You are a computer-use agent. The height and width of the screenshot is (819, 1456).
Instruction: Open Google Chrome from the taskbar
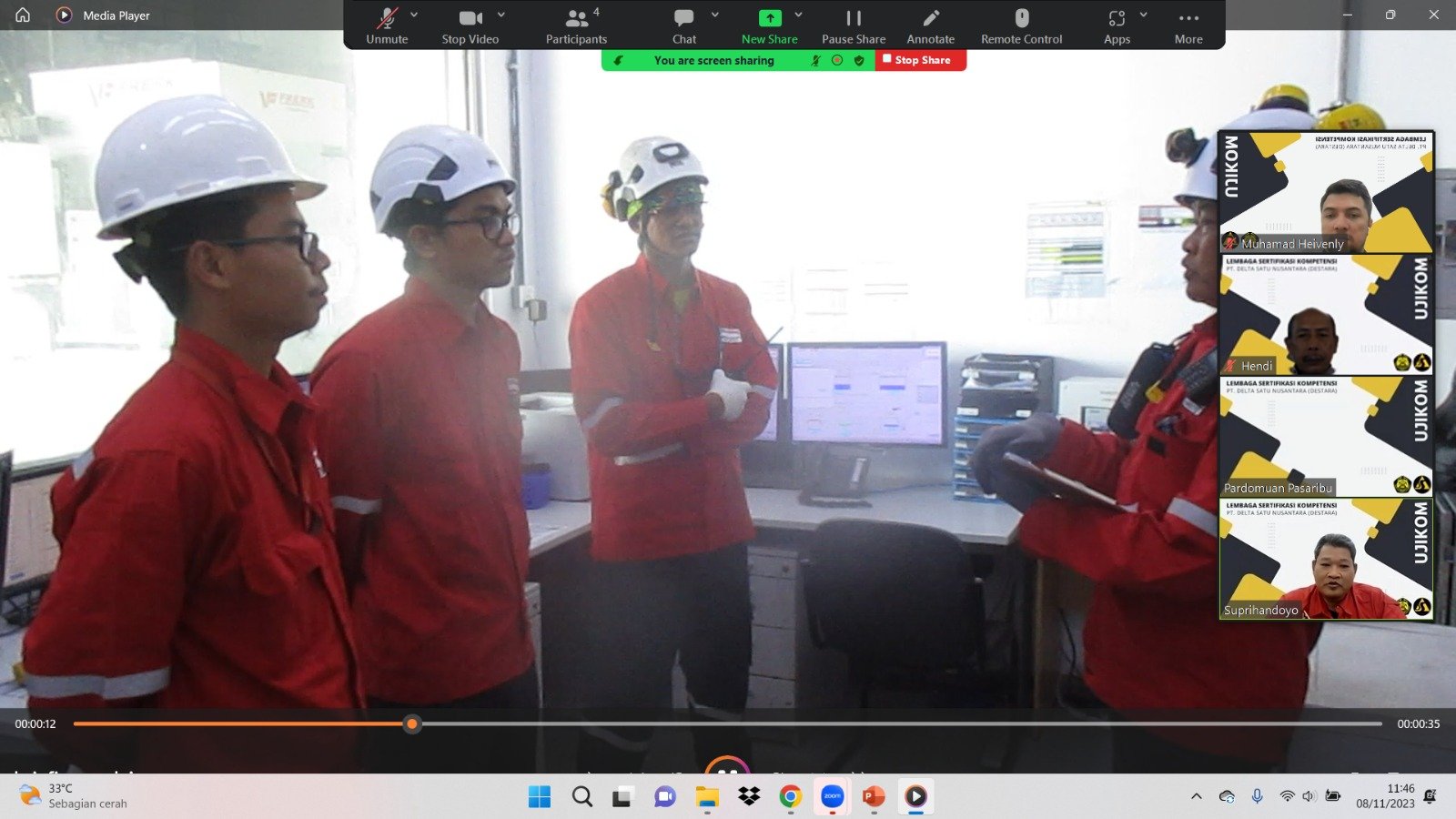(790, 797)
